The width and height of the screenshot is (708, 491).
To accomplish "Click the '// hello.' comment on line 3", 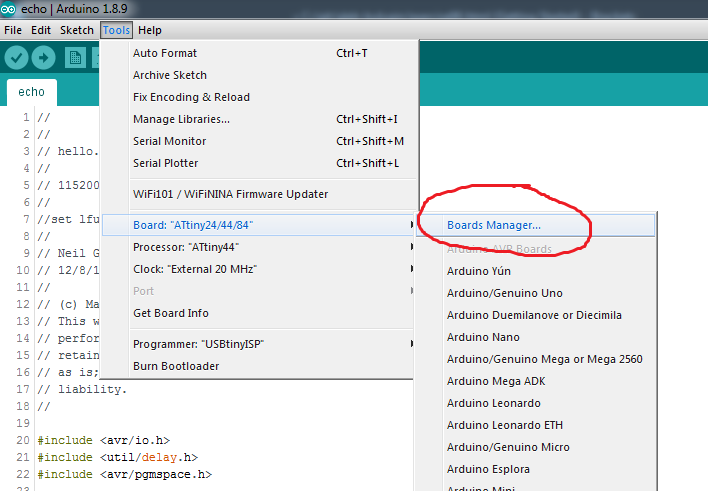I will pyautogui.click(x=68, y=151).
